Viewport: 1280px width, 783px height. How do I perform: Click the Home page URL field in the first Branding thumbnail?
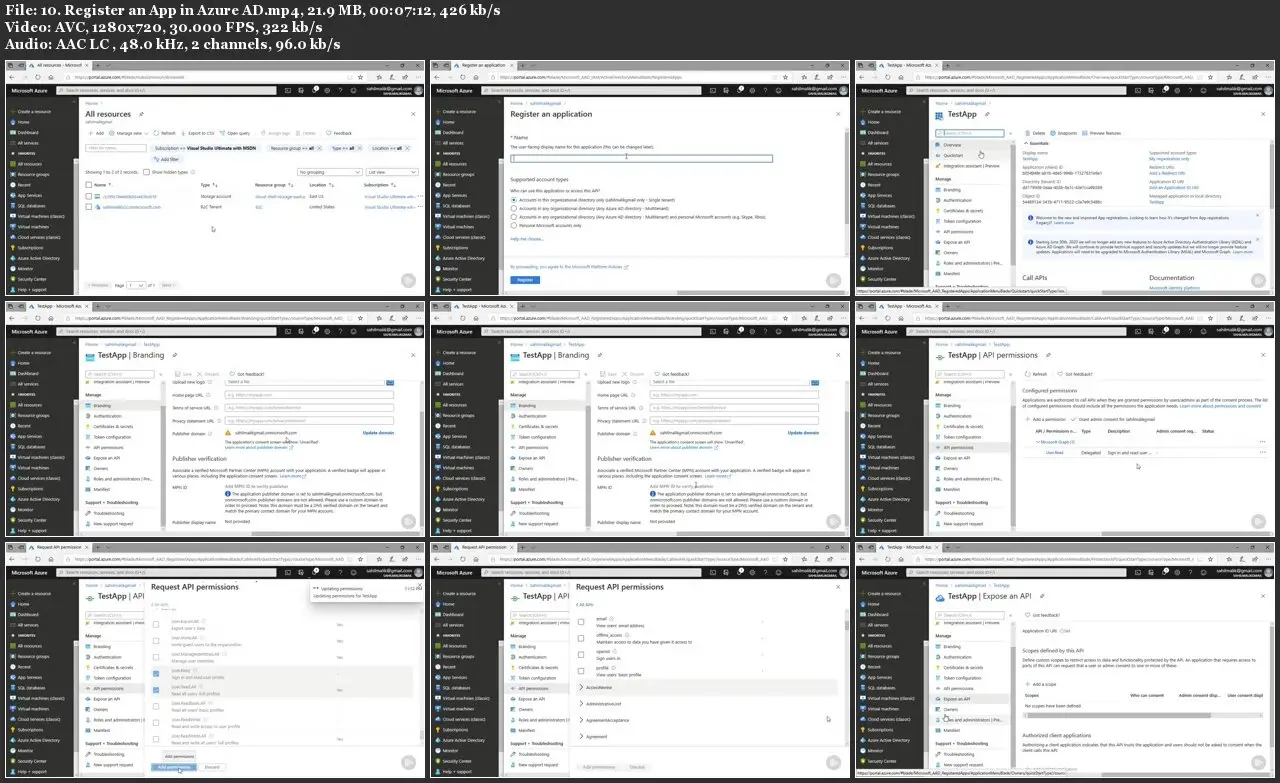click(307, 395)
